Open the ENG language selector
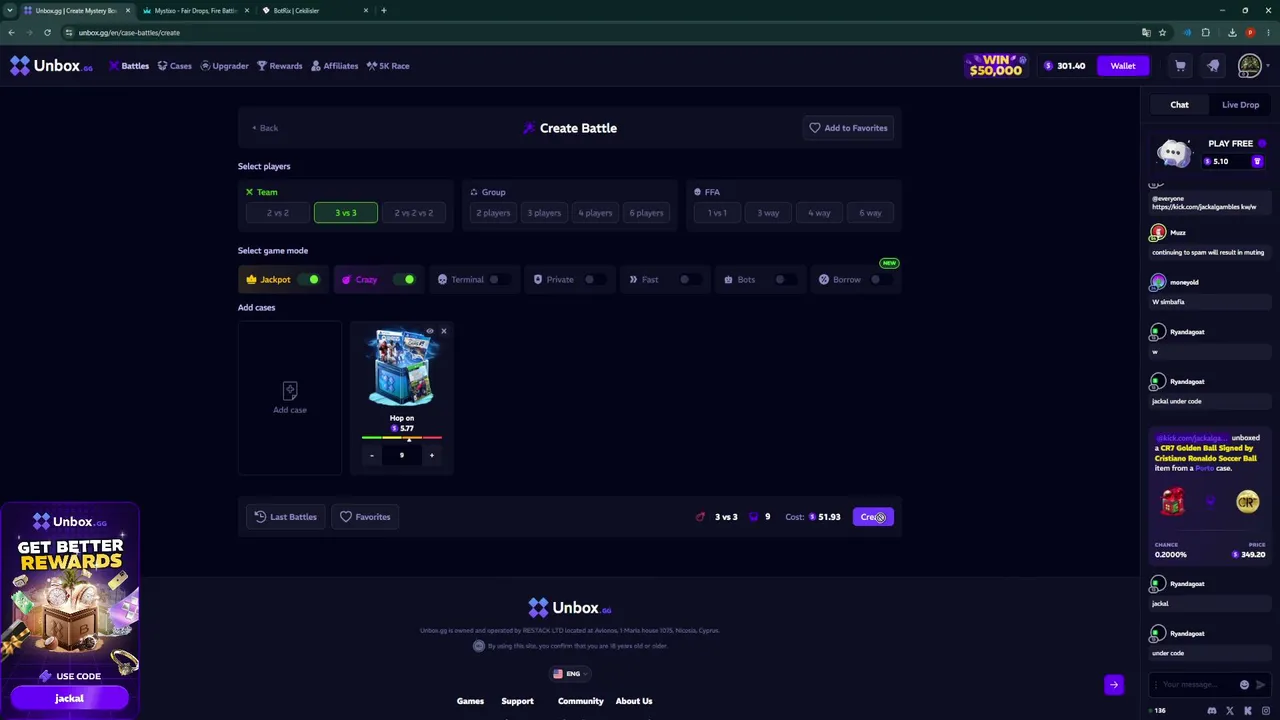The image size is (1280, 720). [x=568, y=674]
